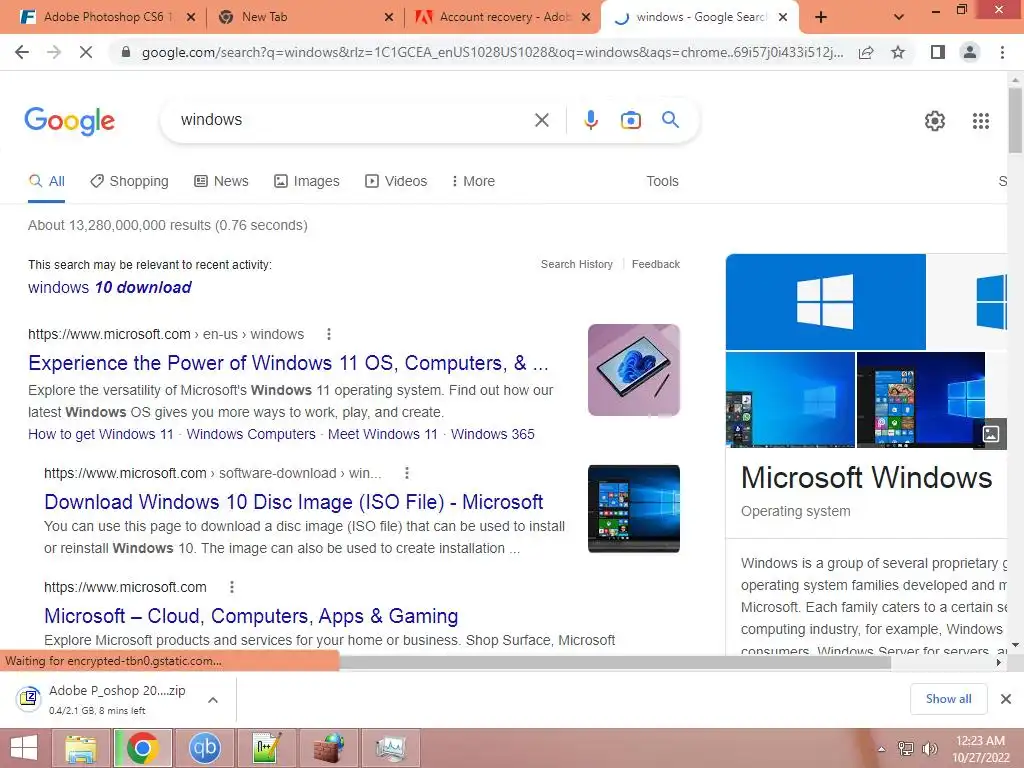
Task: Close the downloads bar
Action: coord(1006,699)
